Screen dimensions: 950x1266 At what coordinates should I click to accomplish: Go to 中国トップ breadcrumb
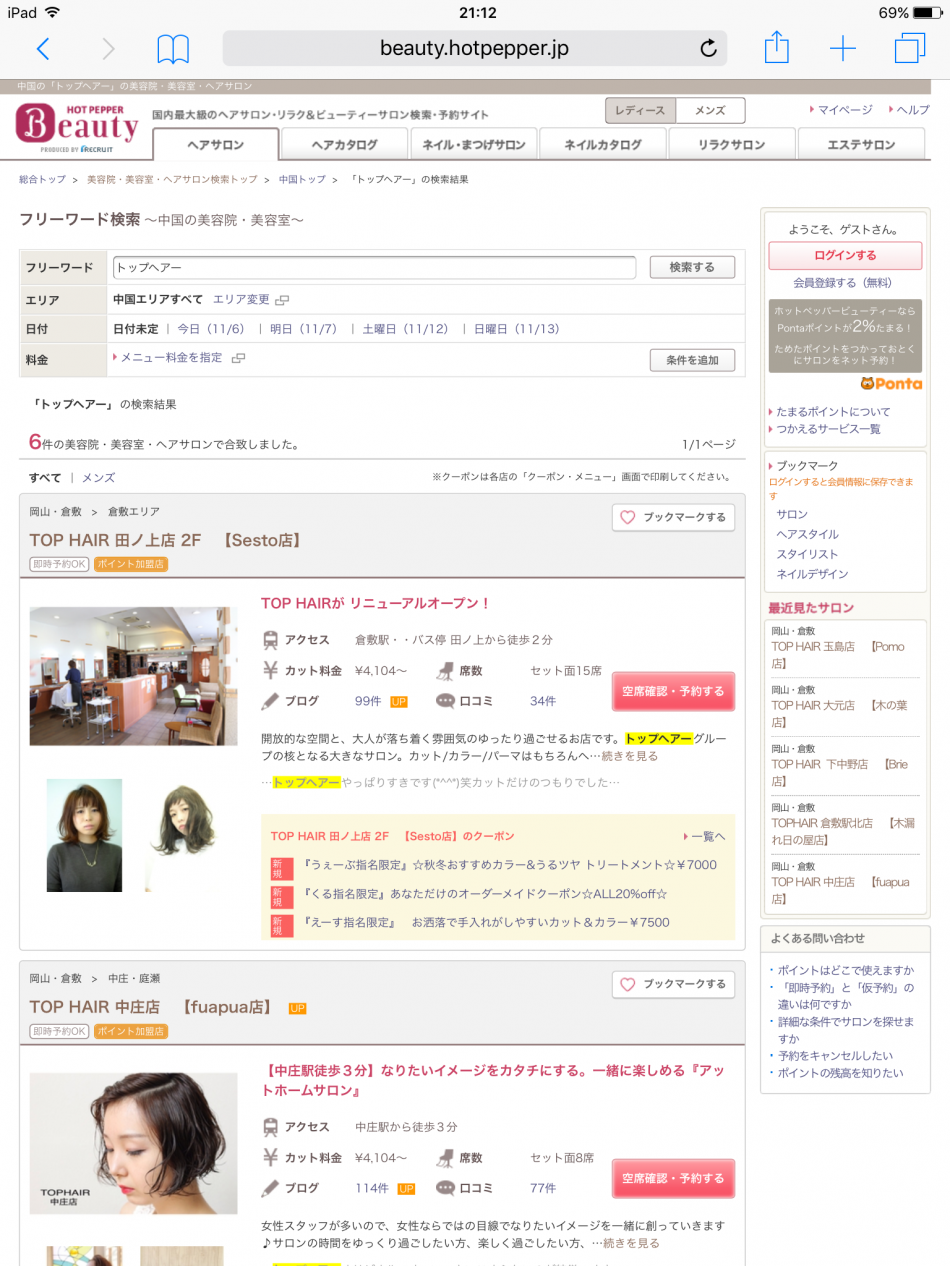[302, 180]
